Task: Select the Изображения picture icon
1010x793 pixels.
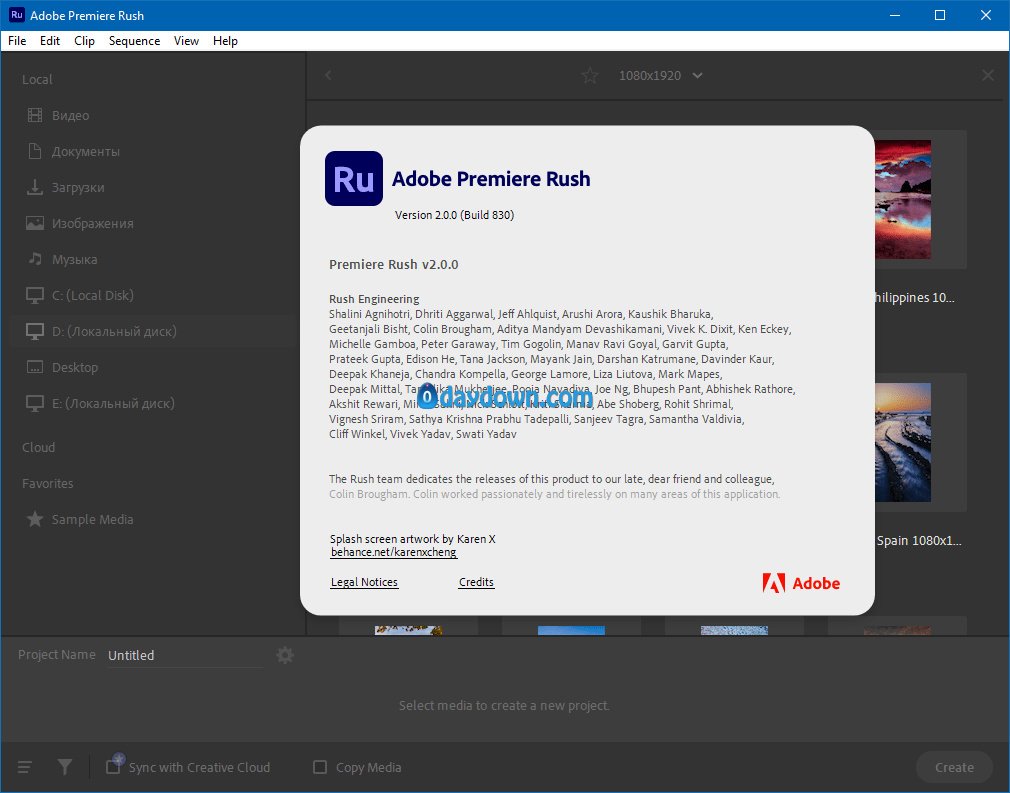Action: pyautogui.click(x=35, y=224)
